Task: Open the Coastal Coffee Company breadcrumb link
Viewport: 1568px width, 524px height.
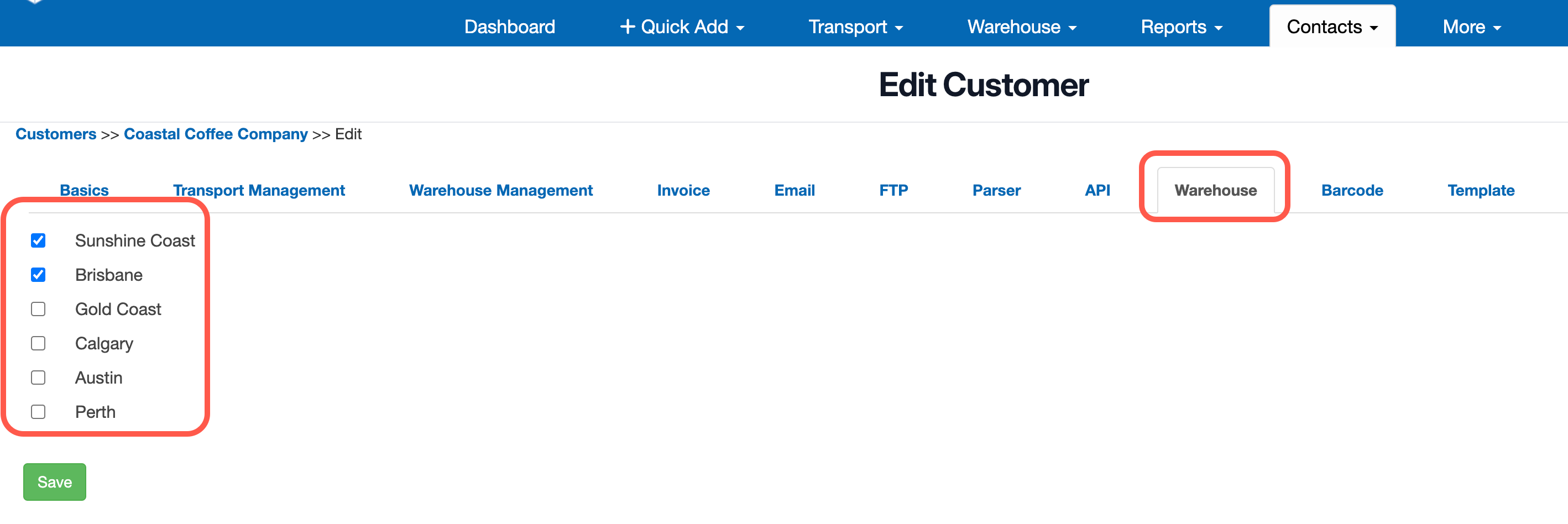Action: (216, 134)
